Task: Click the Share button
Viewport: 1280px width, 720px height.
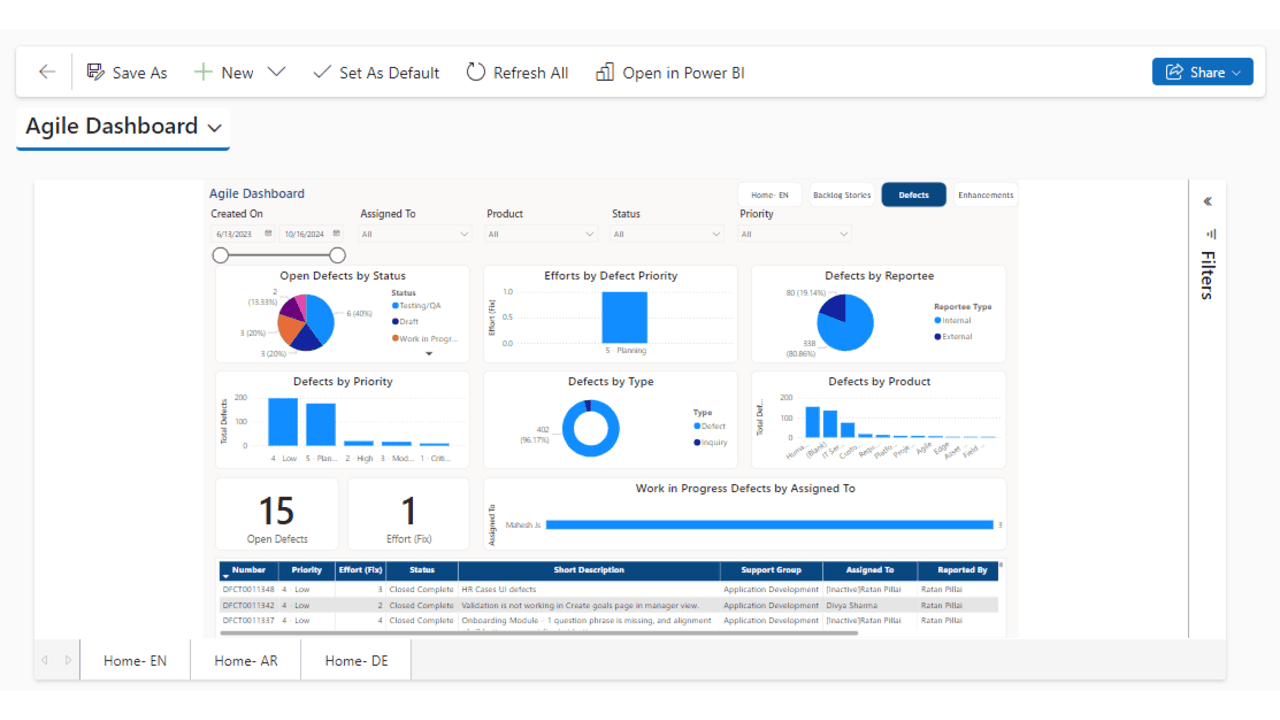Action: (x=1202, y=72)
